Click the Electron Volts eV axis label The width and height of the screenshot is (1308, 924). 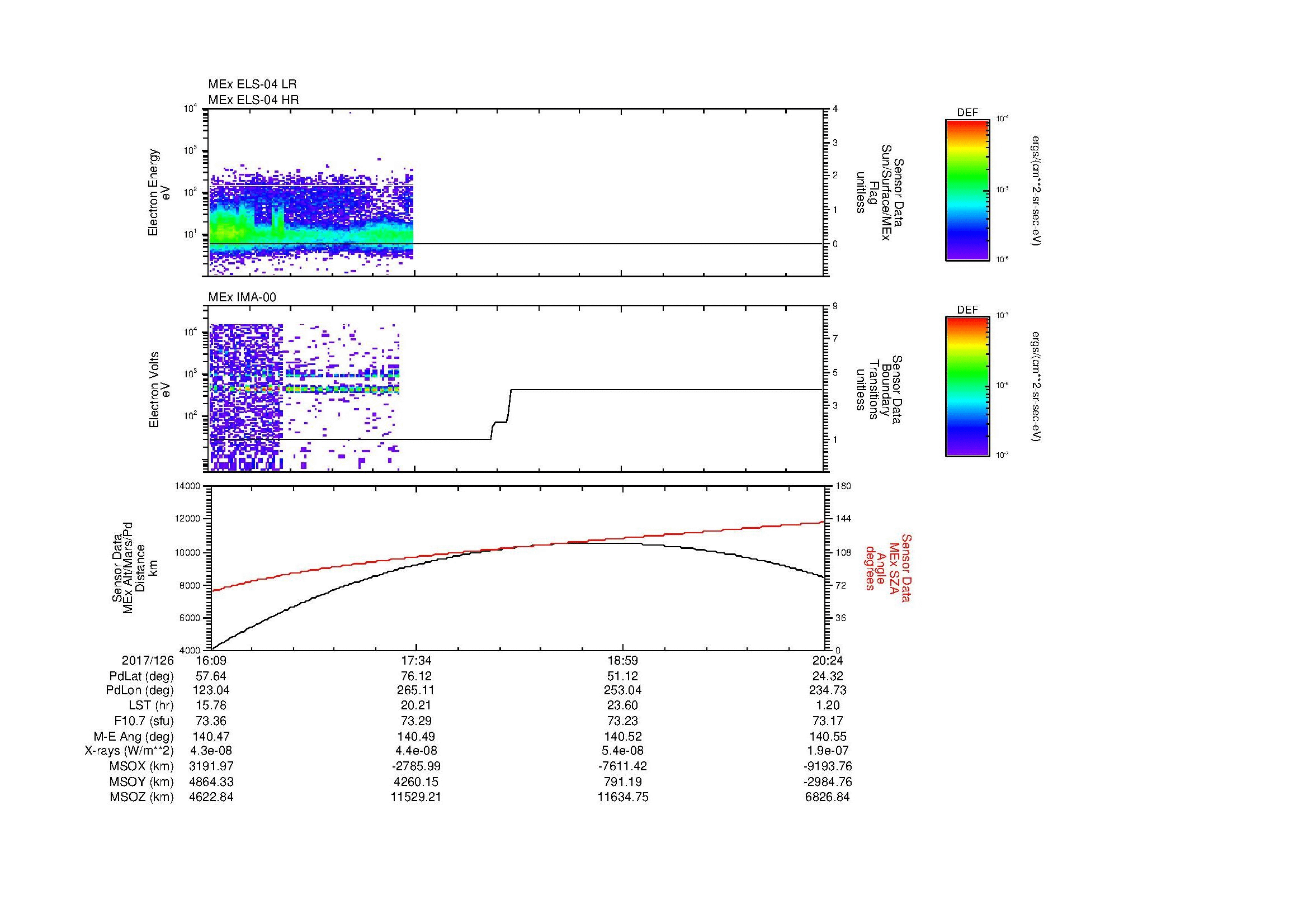159,390
